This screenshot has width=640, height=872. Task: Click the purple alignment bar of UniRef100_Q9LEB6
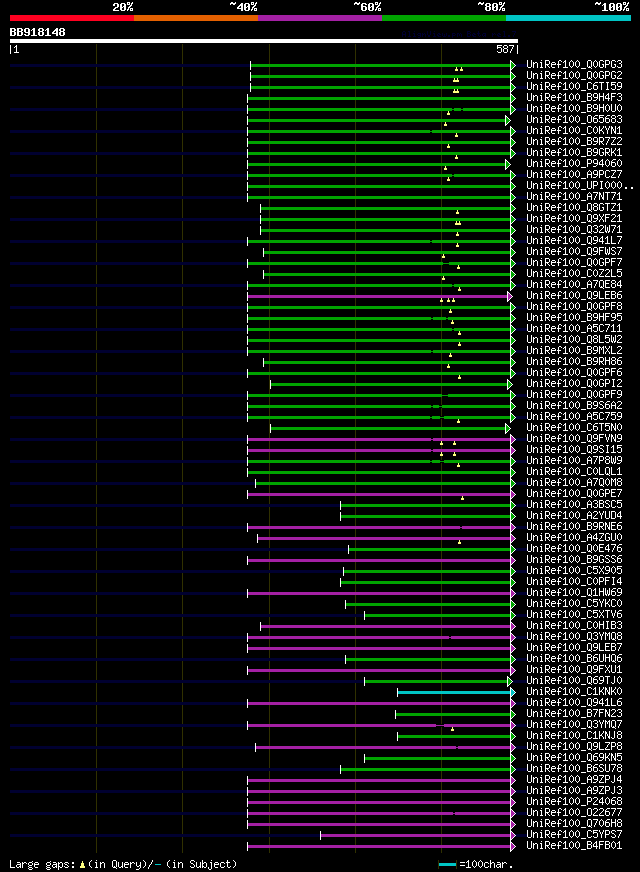coord(379,296)
